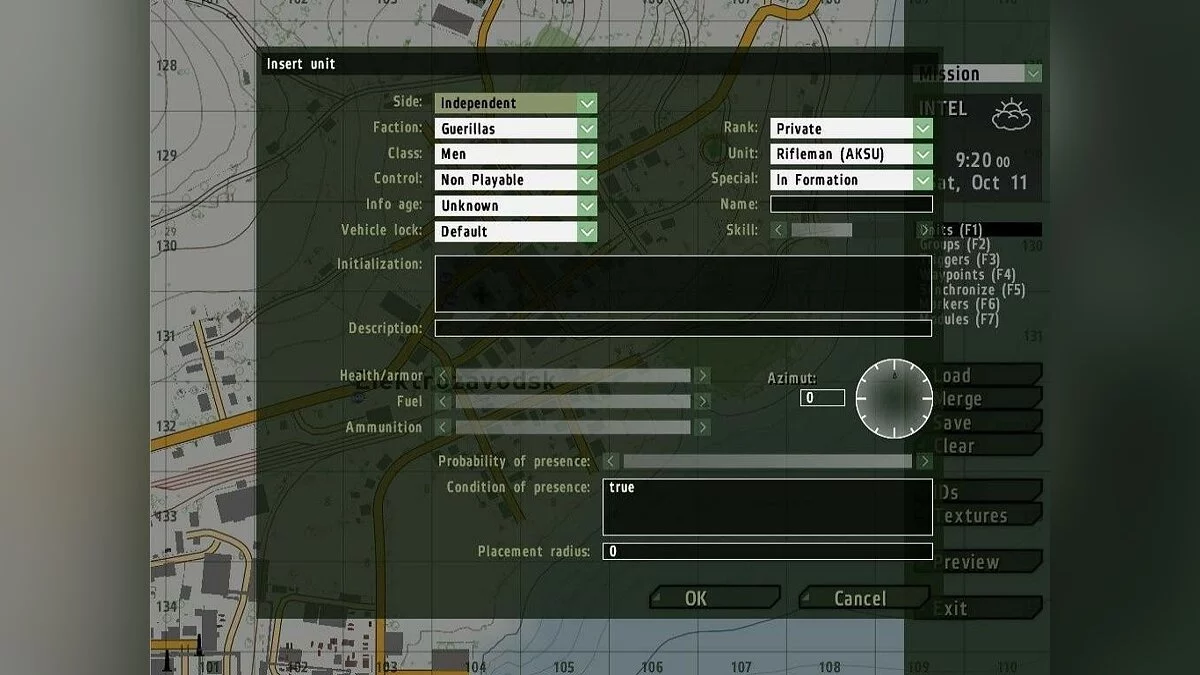Click the Probability of presence right arrow
Screen dimensions: 1200x675
pos(924,461)
